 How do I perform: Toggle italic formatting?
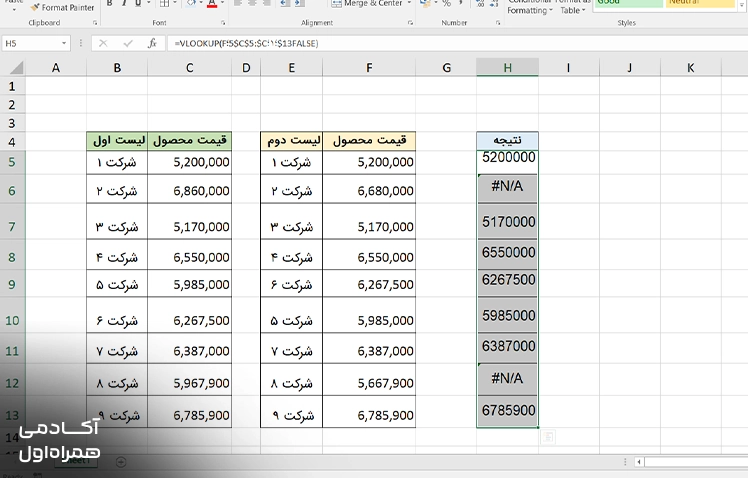(124, 3)
